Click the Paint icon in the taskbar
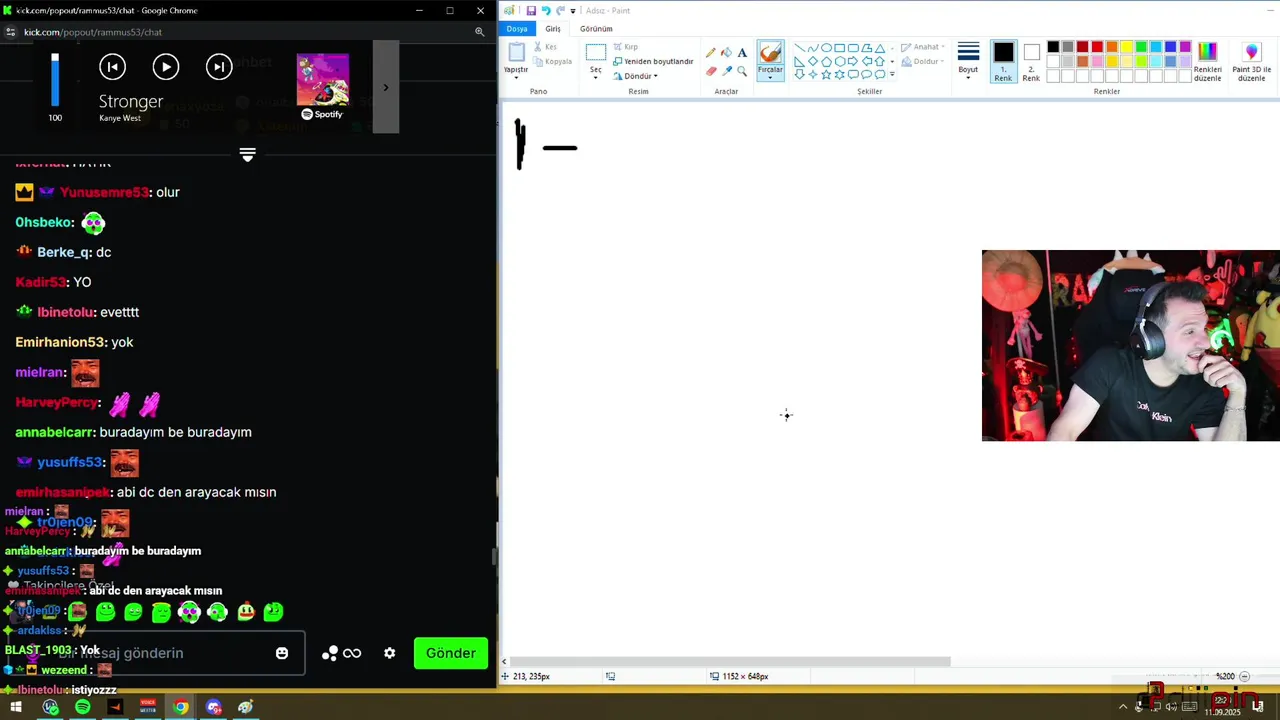 pyautogui.click(x=246, y=707)
